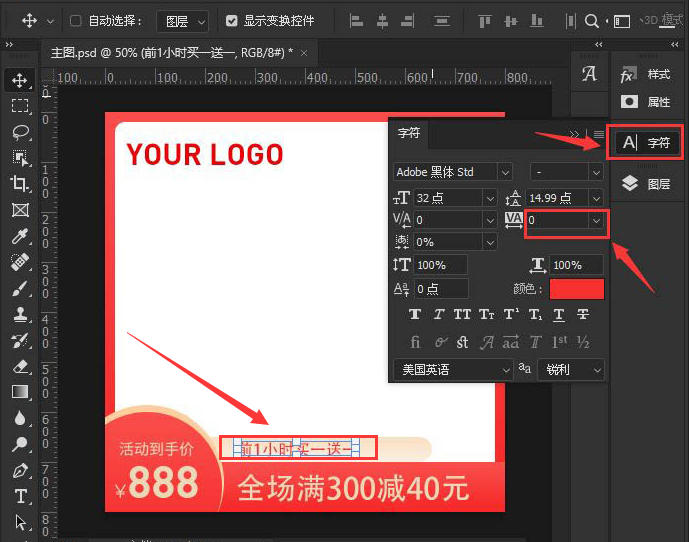The width and height of the screenshot is (689, 542).
Task: Click the align left edges icon
Action: coord(356,21)
